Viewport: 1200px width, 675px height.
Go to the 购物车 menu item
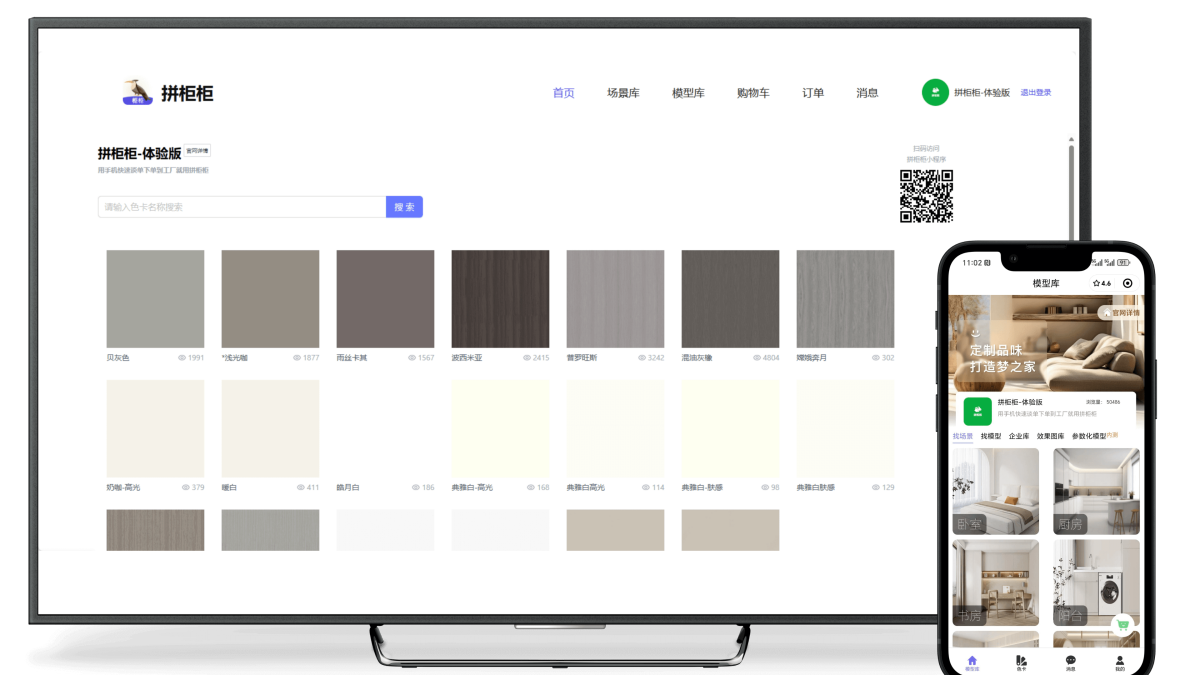(753, 93)
